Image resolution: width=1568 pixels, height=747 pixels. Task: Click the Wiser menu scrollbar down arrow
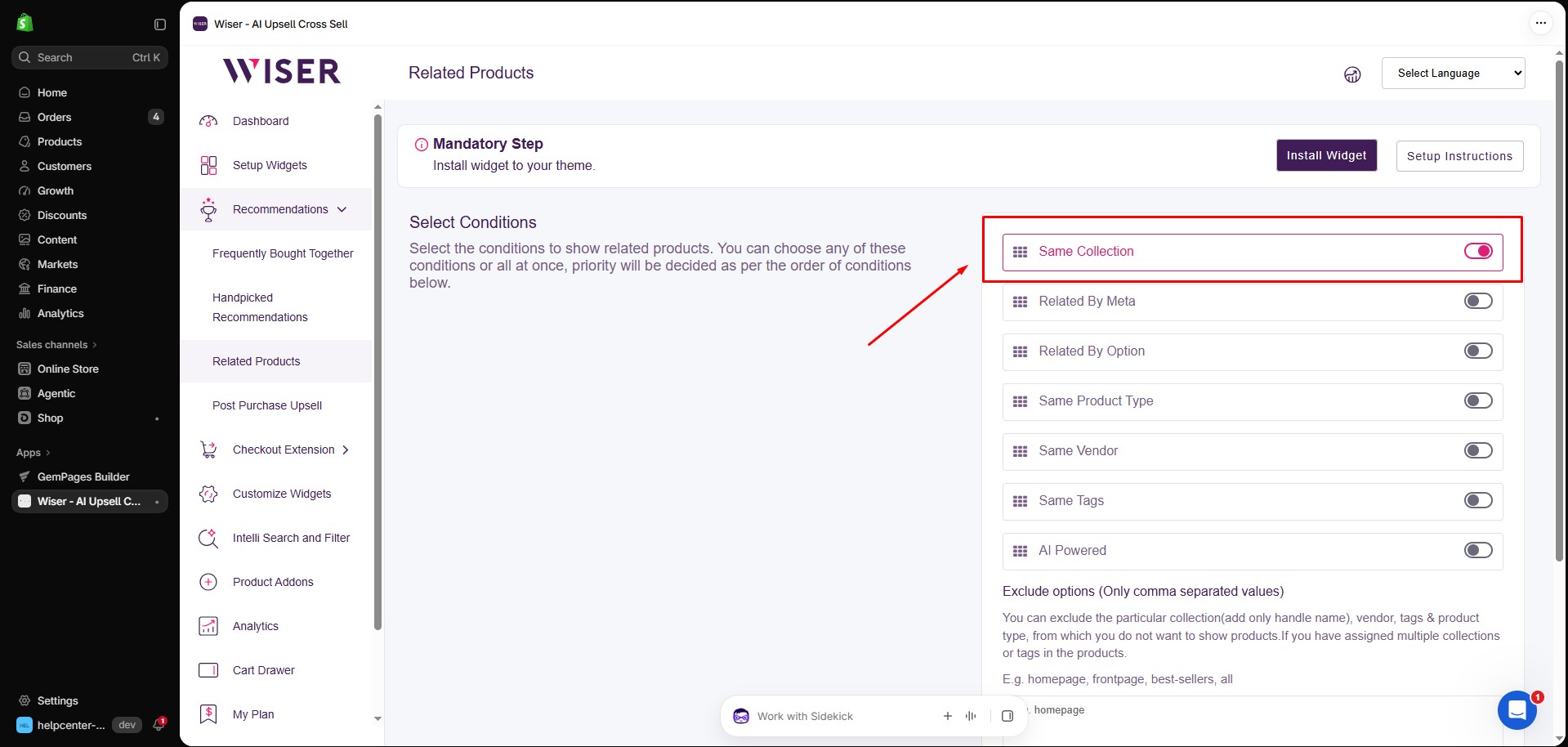tap(377, 718)
